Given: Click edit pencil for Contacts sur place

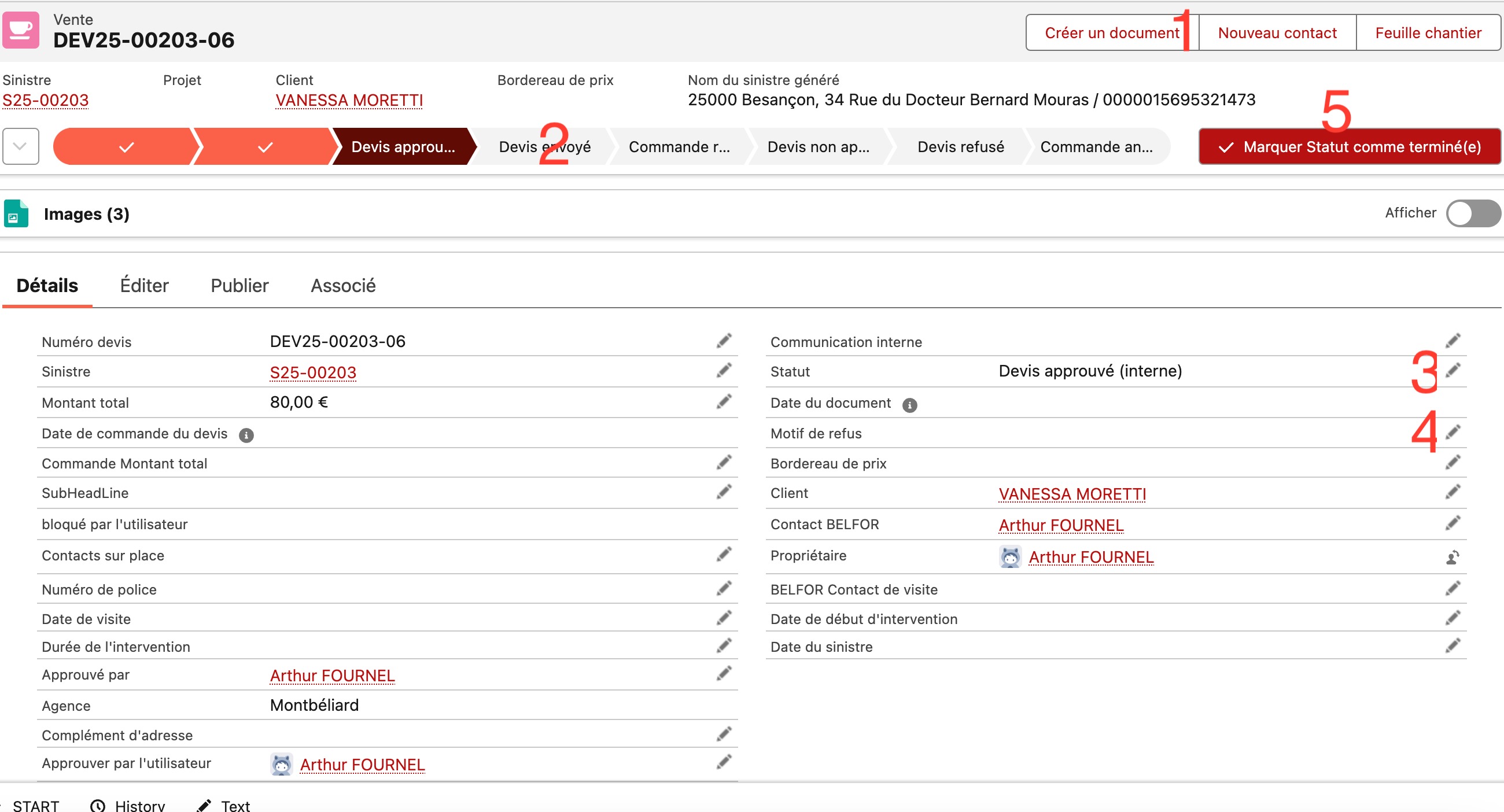Looking at the screenshot, I should coord(724,555).
